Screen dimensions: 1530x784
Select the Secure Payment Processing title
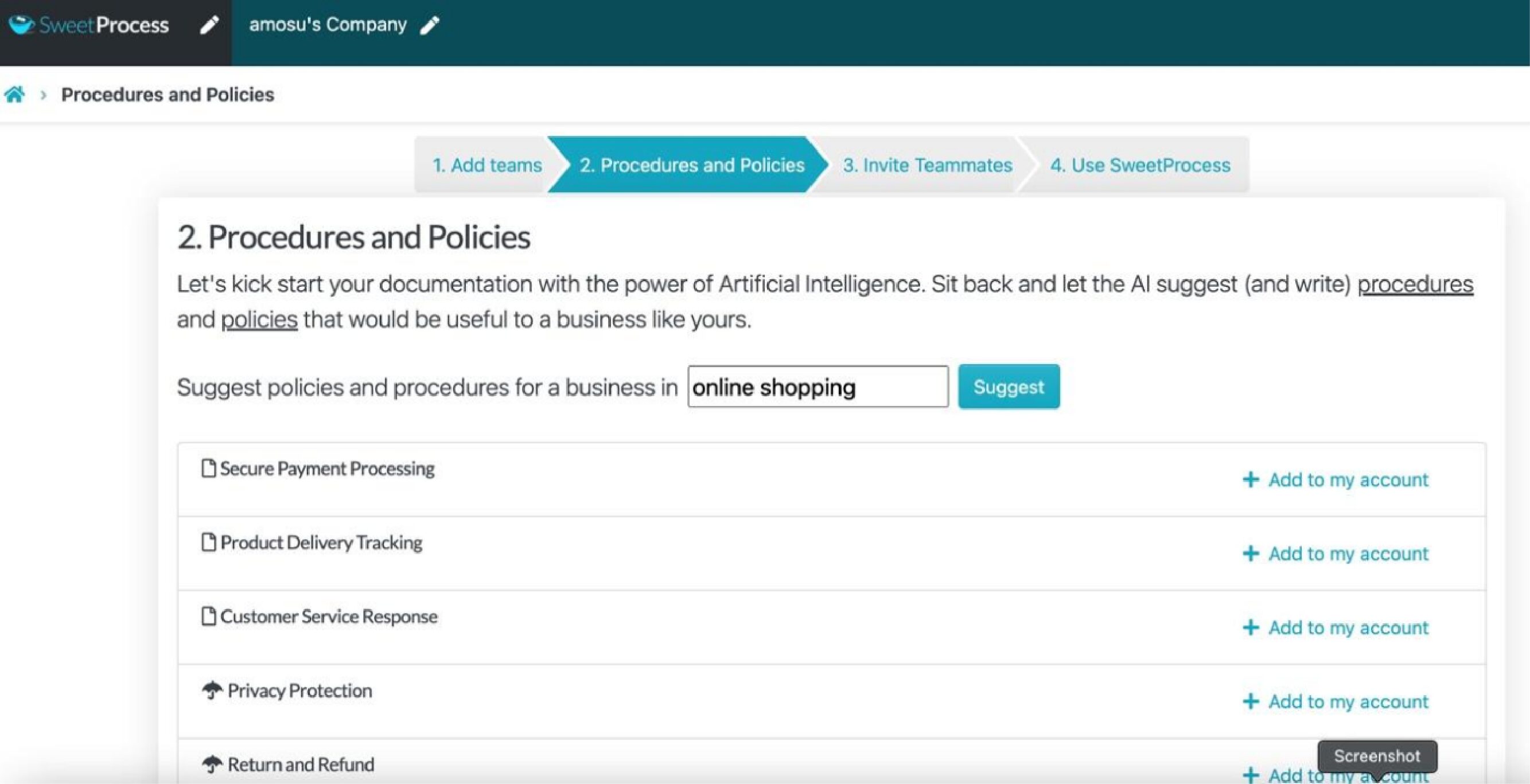click(327, 469)
